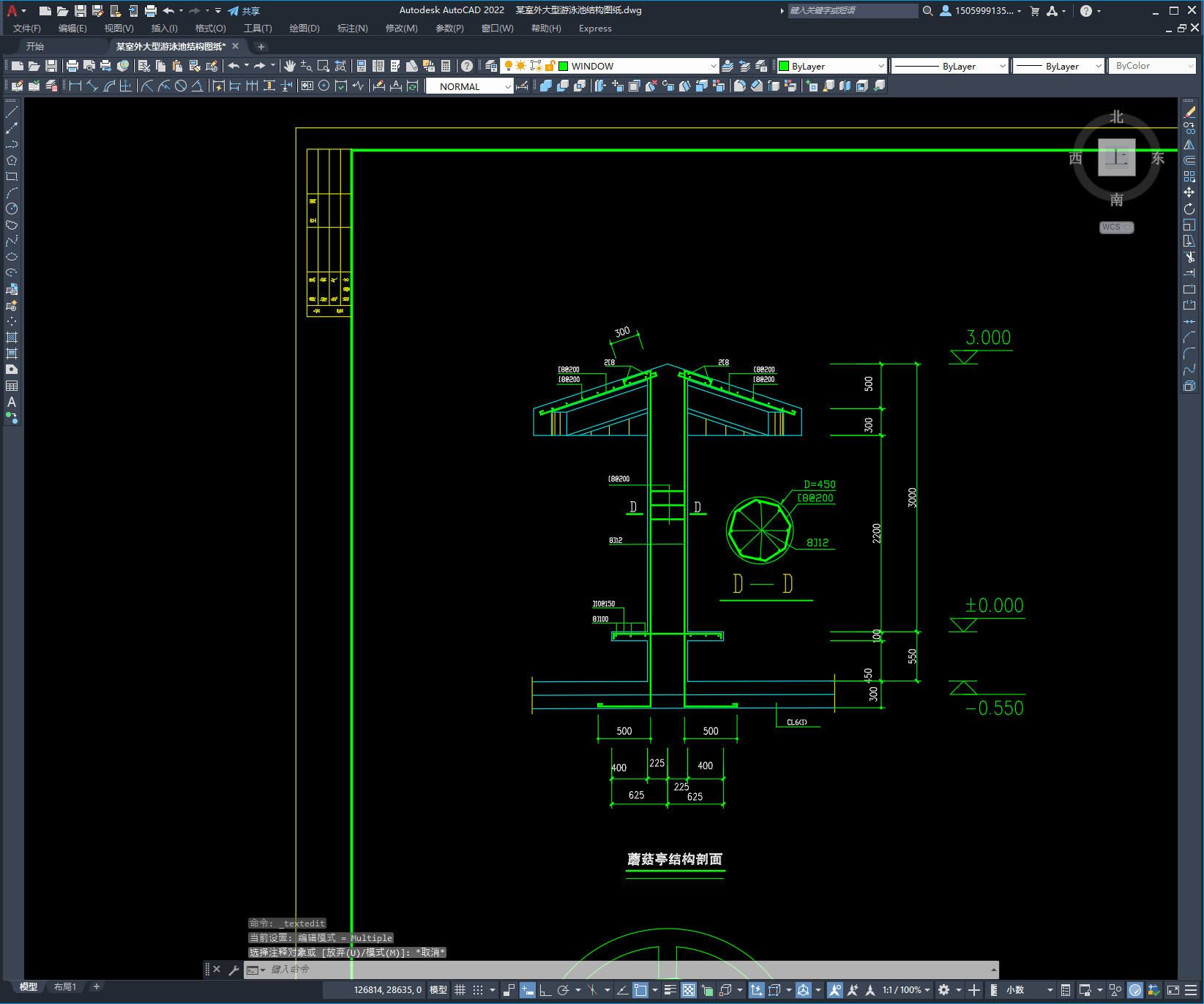Click the keyword search field in title bar
Viewport: 1204px width, 1004px height.
pos(853,11)
